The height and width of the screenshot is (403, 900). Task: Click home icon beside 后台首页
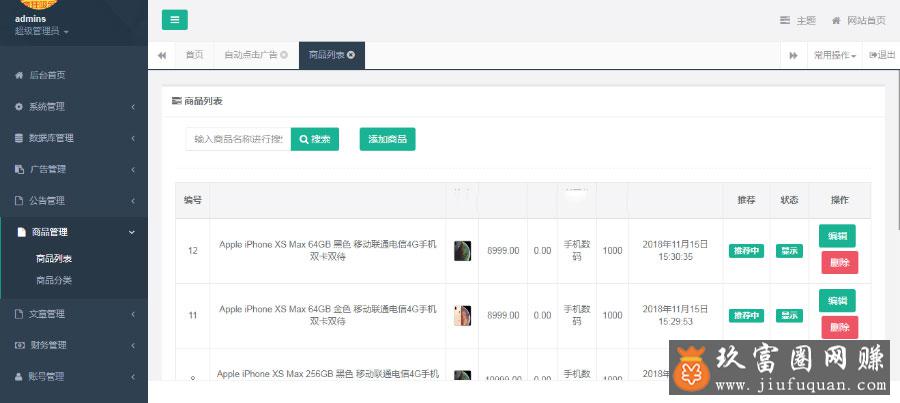pyautogui.click(x=19, y=75)
